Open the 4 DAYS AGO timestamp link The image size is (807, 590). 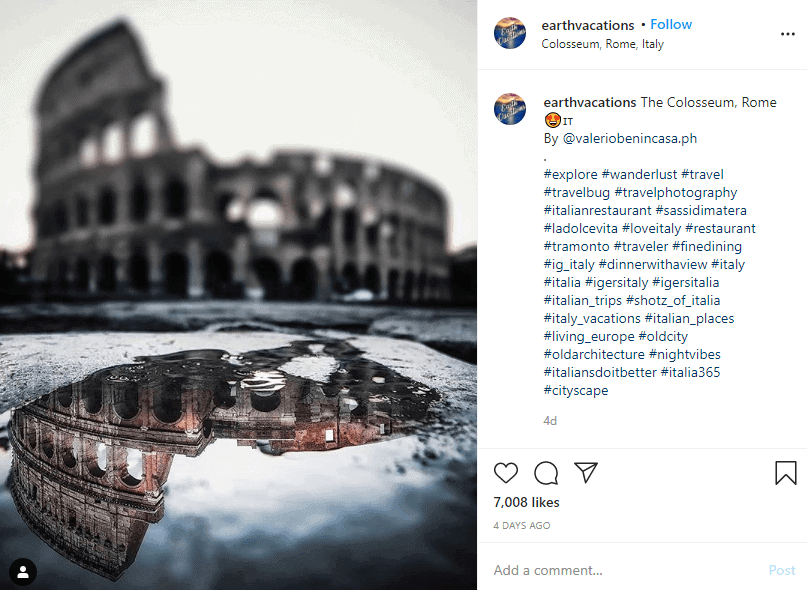tap(522, 526)
